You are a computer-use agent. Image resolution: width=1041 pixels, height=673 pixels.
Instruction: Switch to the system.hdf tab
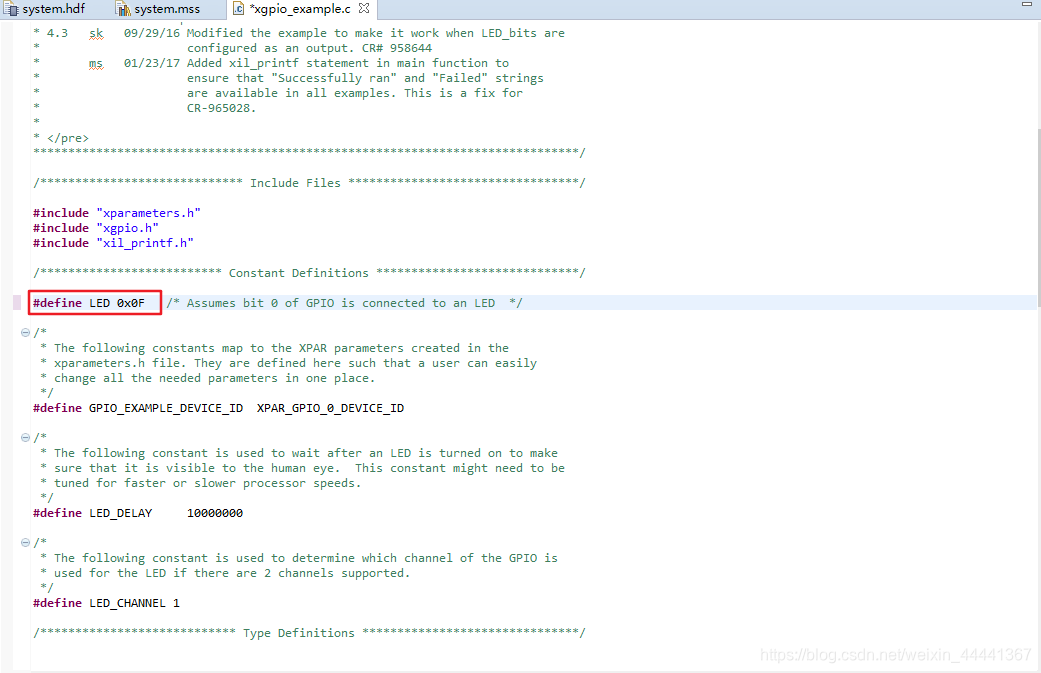[46, 9]
